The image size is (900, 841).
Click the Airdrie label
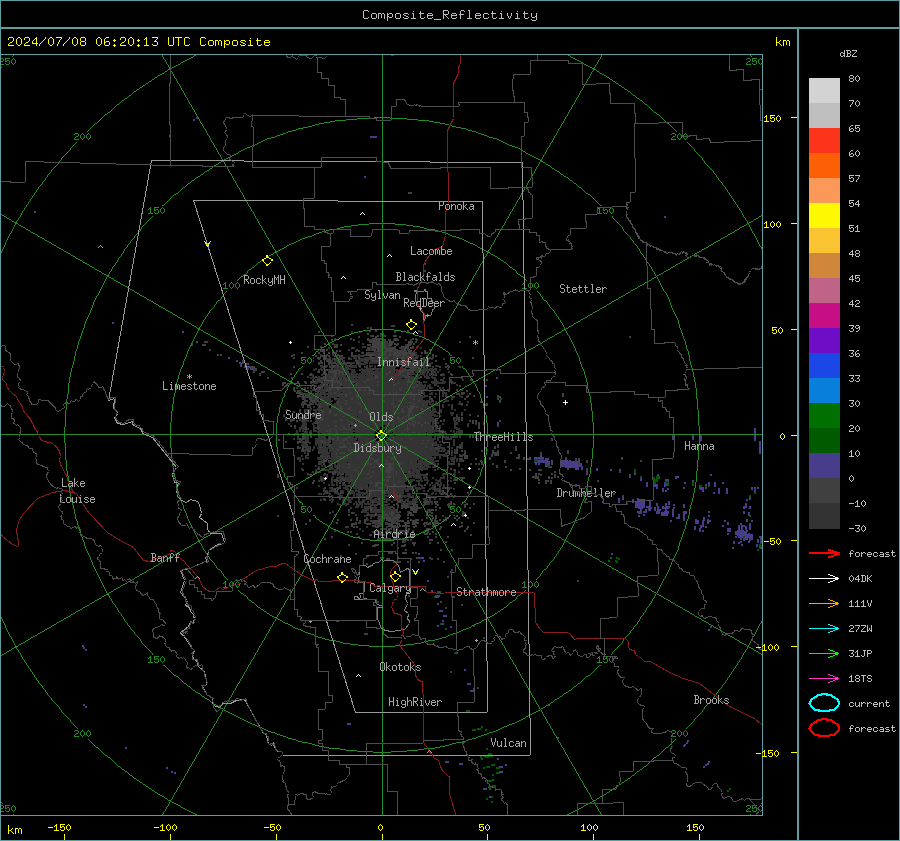coord(394,534)
